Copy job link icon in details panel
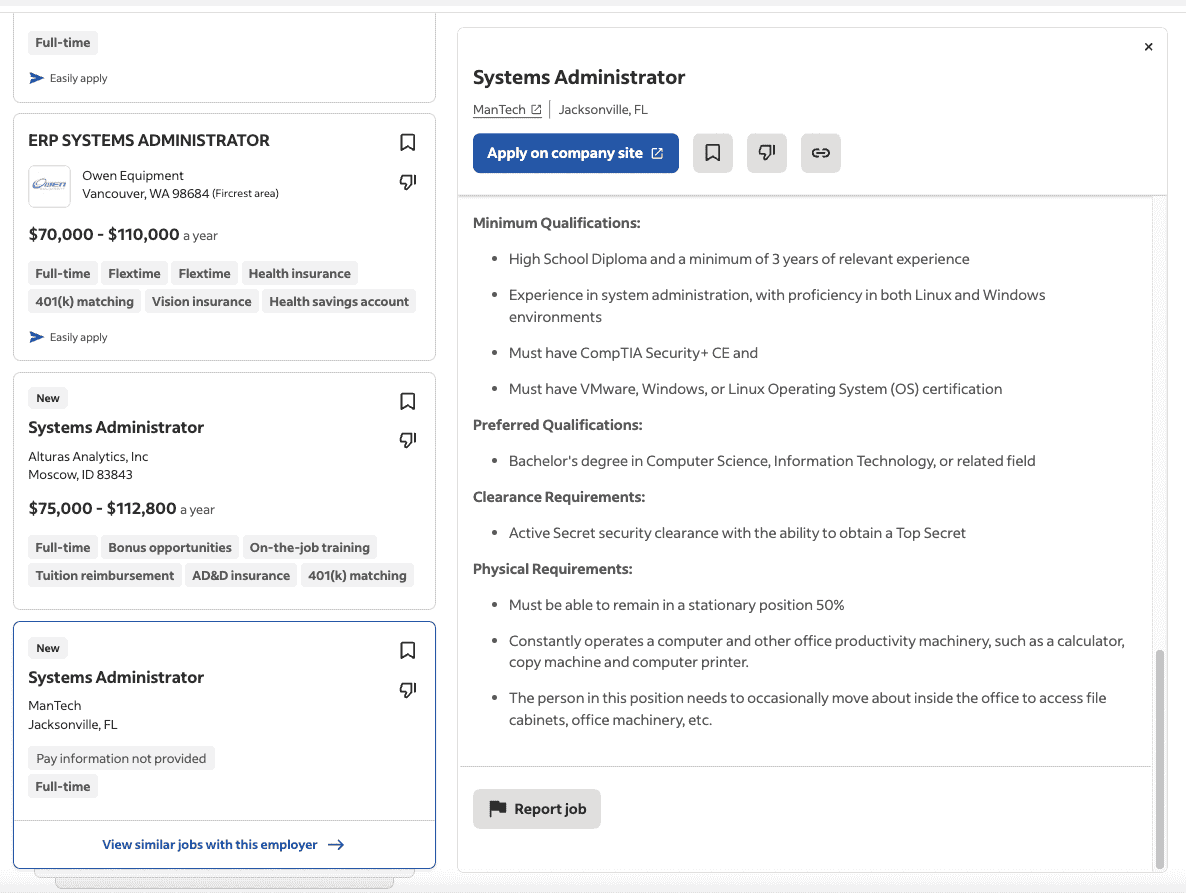Image resolution: width=1186 pixels, height=893 pixels. pyautogui.click(x=821, y=153)
